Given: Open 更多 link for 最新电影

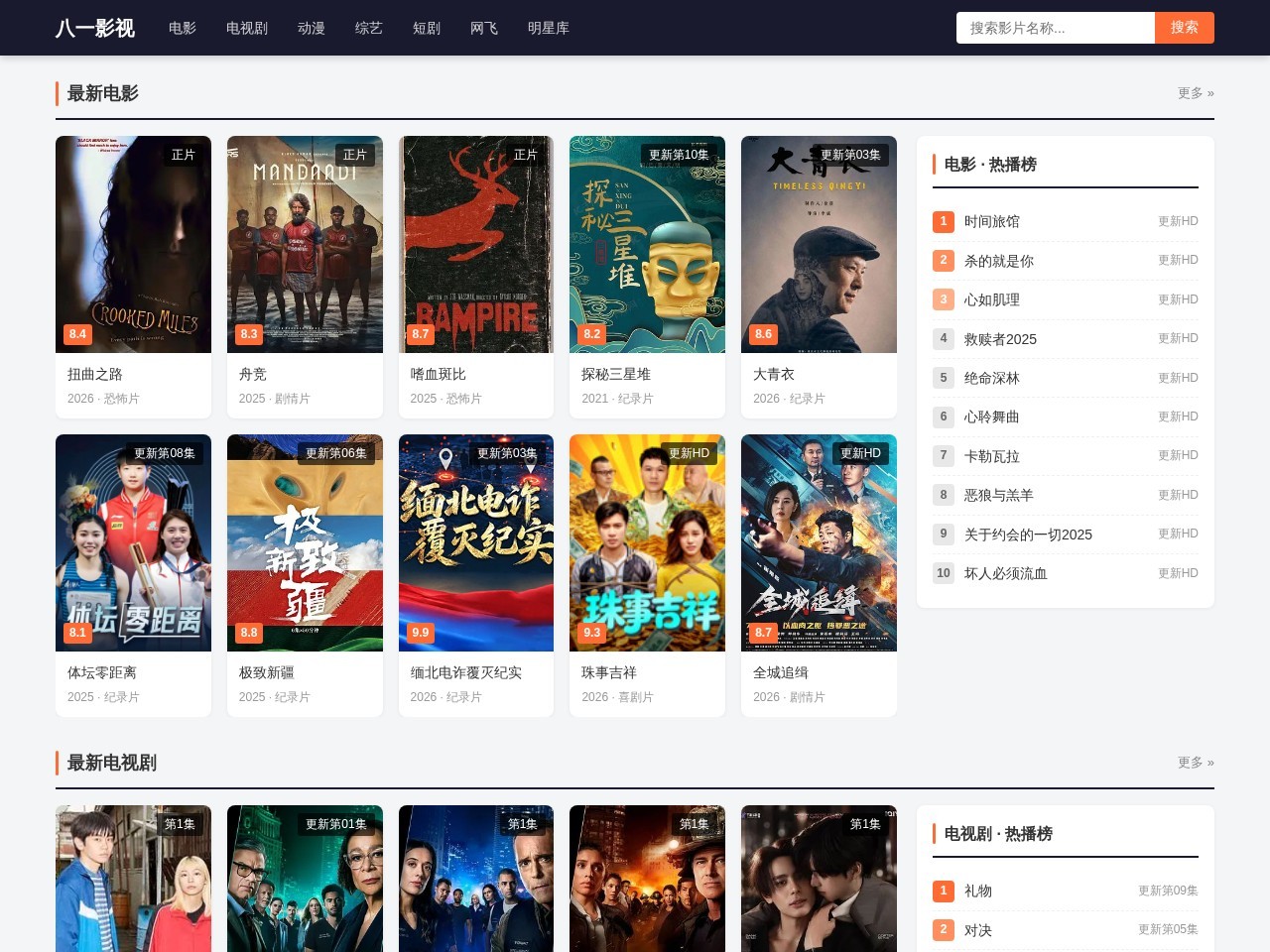Looking at the screenshot, I should [x=1196, y=93].
